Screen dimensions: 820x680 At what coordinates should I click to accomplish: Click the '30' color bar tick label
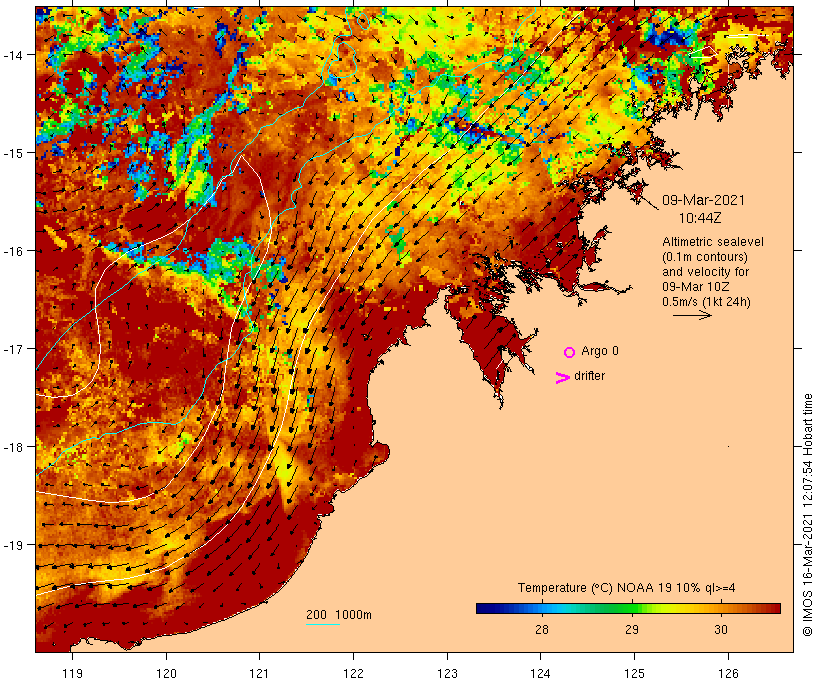pyautogui.click(x=721, y=629)
